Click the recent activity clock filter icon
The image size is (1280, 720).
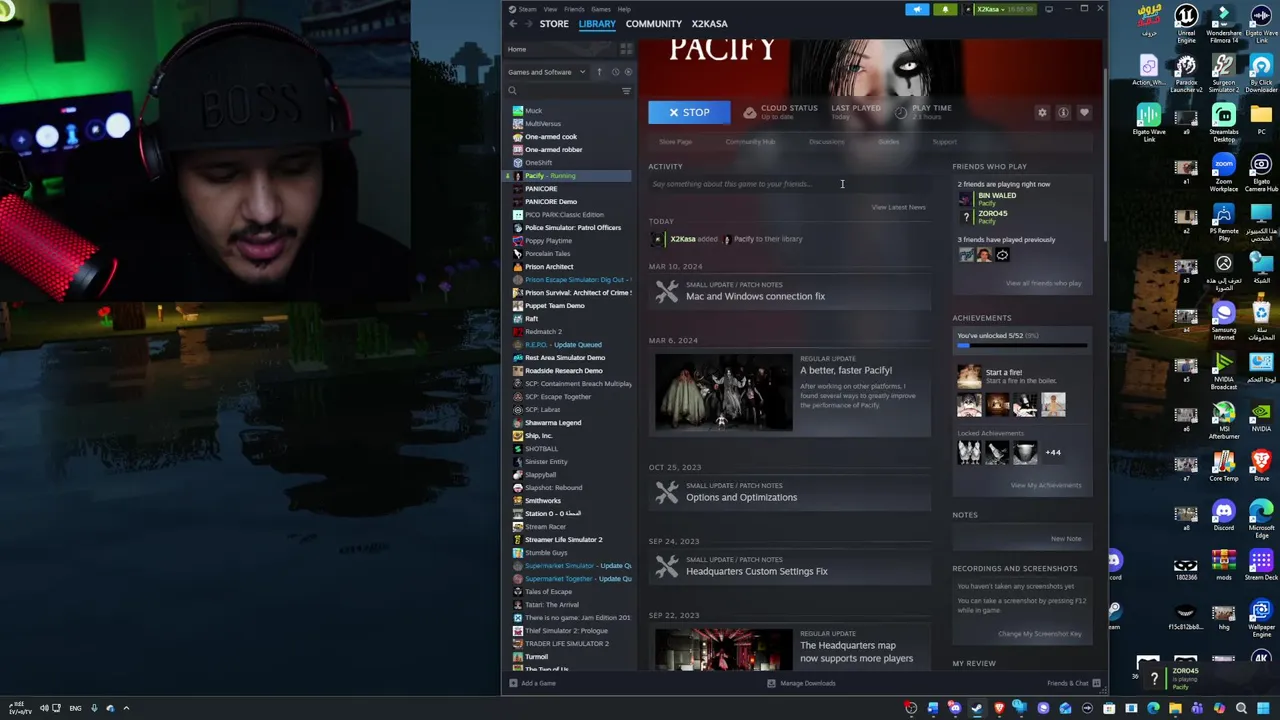point(615,72)
